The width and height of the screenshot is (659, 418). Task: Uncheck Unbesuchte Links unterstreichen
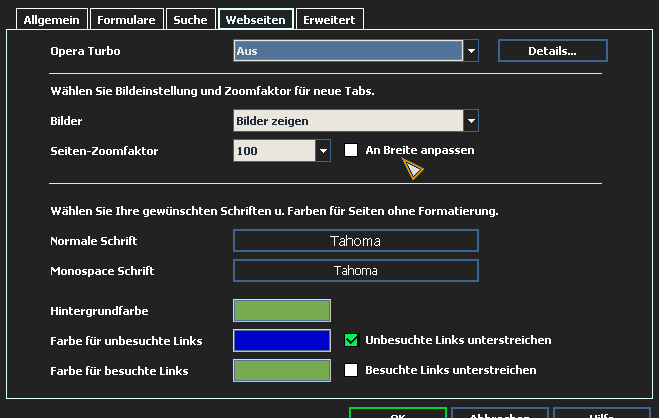point(351,340)
